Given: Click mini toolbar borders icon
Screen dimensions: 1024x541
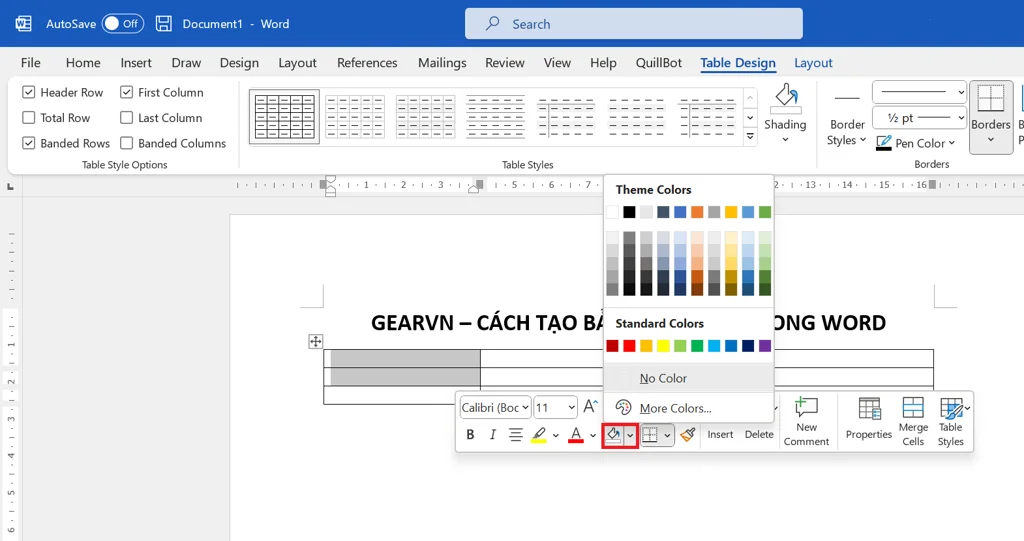Looking at the screenshot, I should click(650, 434).
